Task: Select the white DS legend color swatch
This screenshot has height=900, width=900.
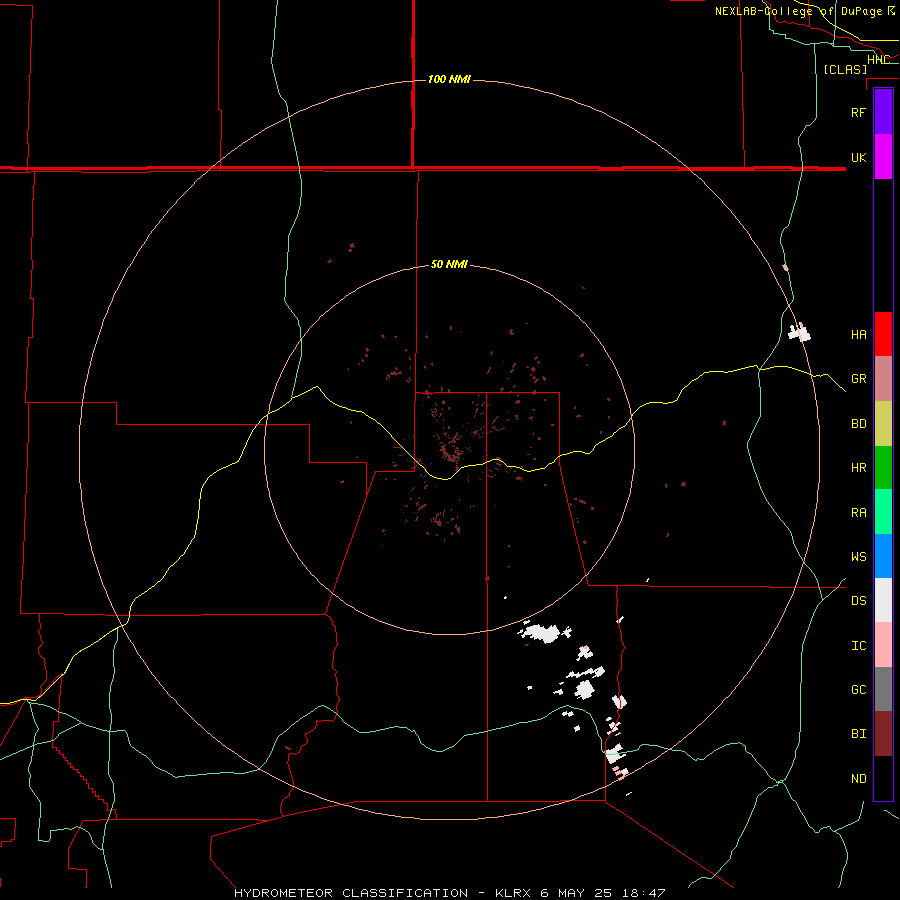Action: pyautogui.click(x=883, y=600)
